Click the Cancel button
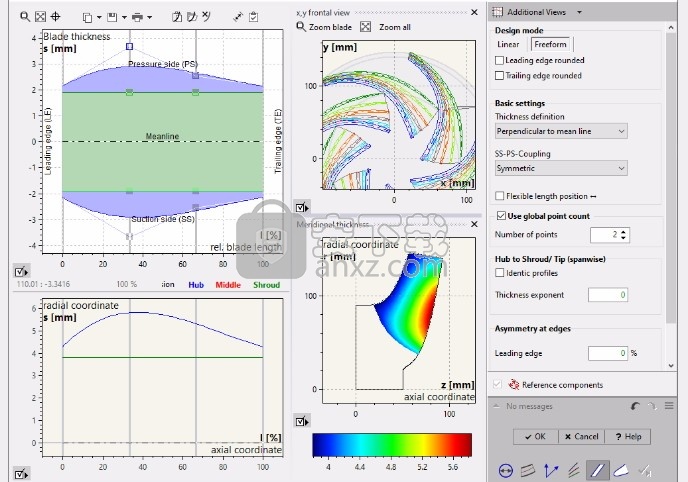The image size is (688, 482). point(581,436)
